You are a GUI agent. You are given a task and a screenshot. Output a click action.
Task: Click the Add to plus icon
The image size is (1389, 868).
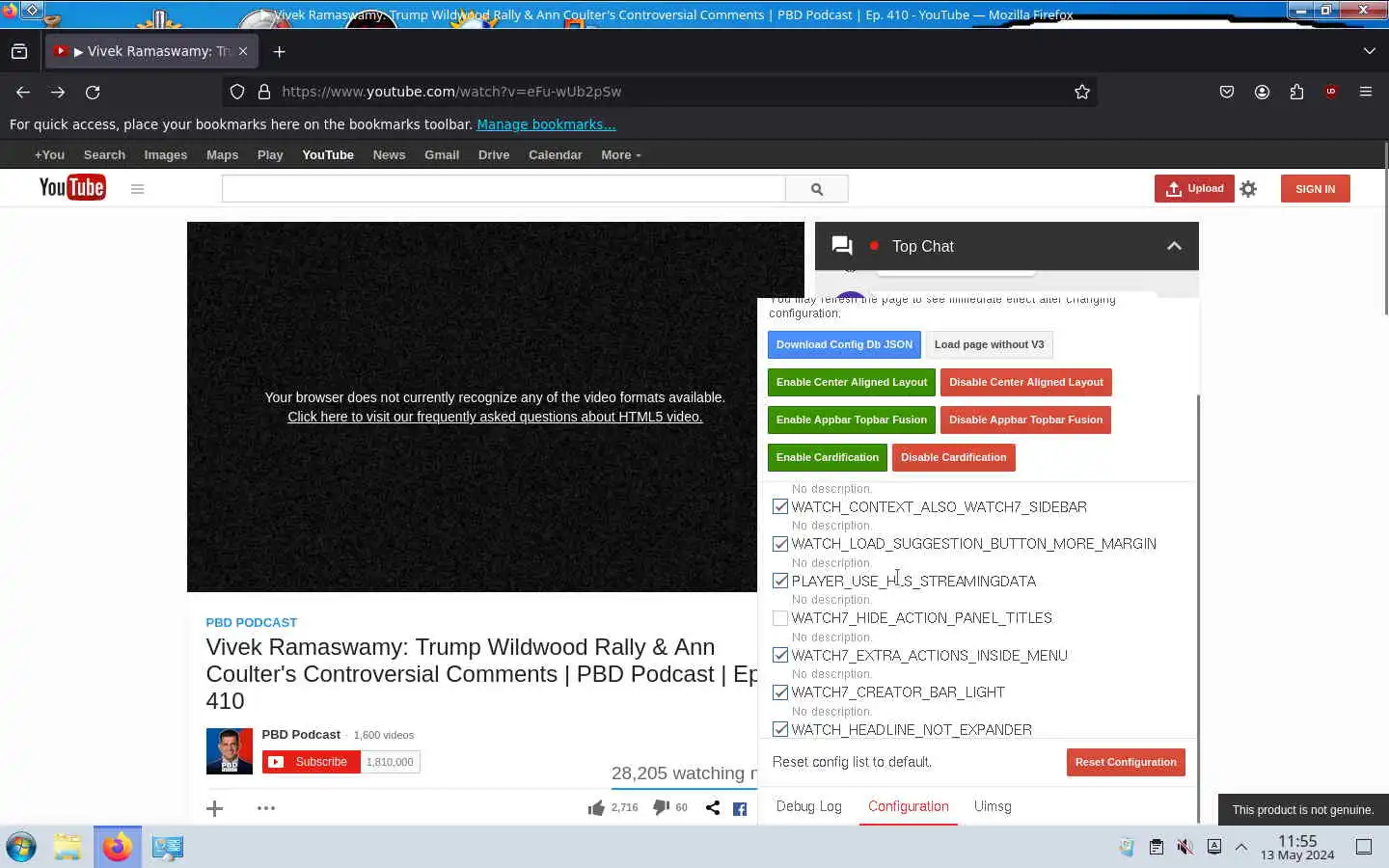point(215,808)
